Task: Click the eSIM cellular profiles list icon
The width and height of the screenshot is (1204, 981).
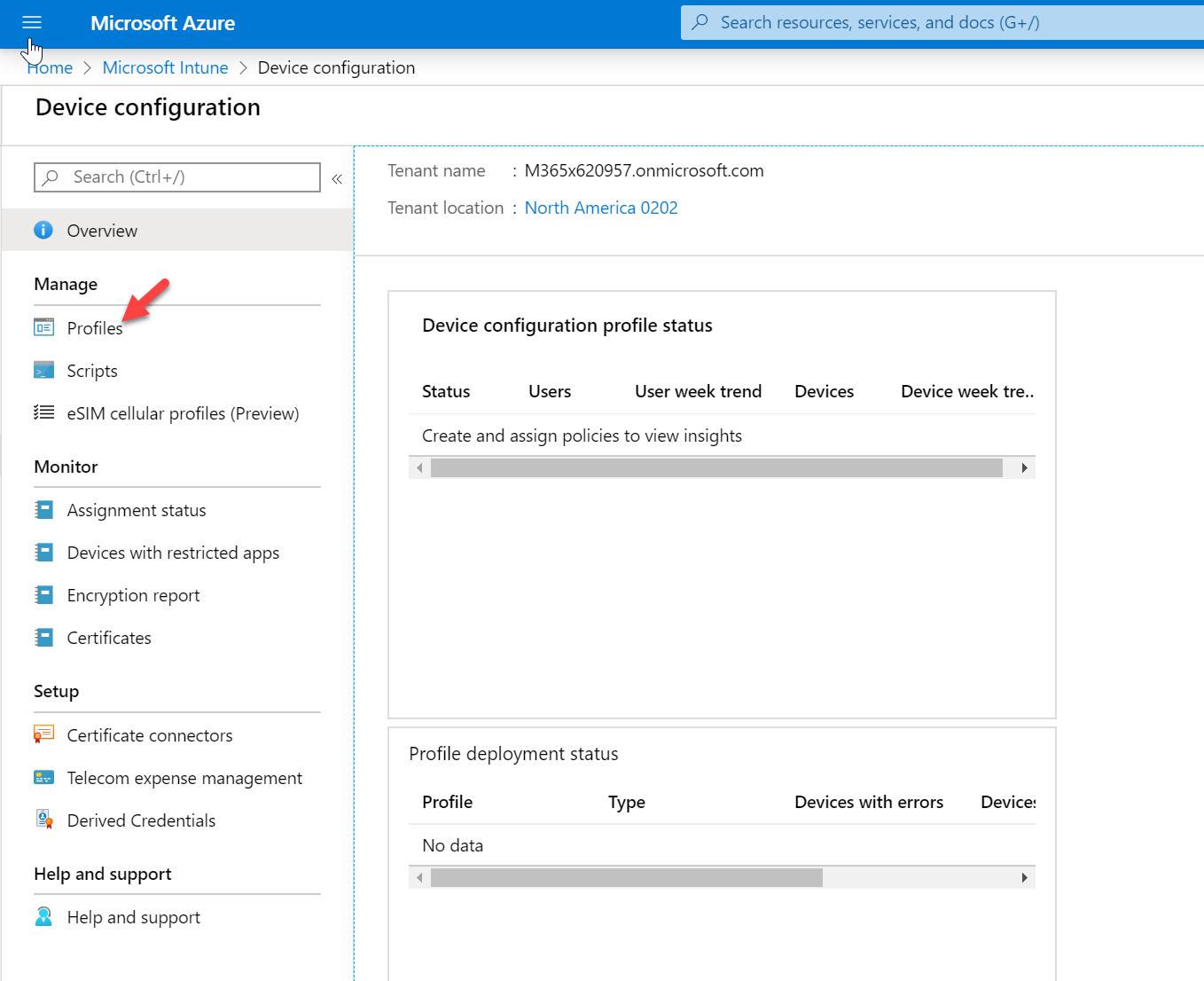Action: [43, 412]
